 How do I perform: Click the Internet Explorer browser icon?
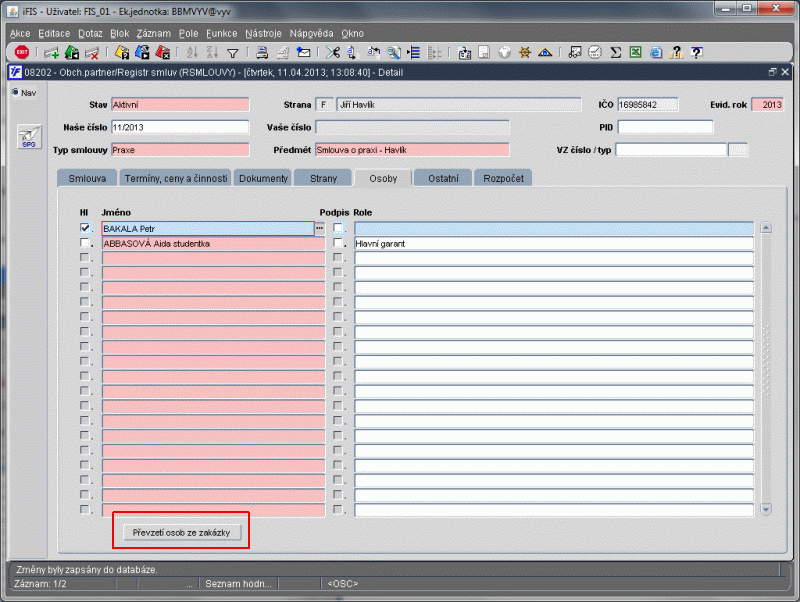click(x=656, y=52)
